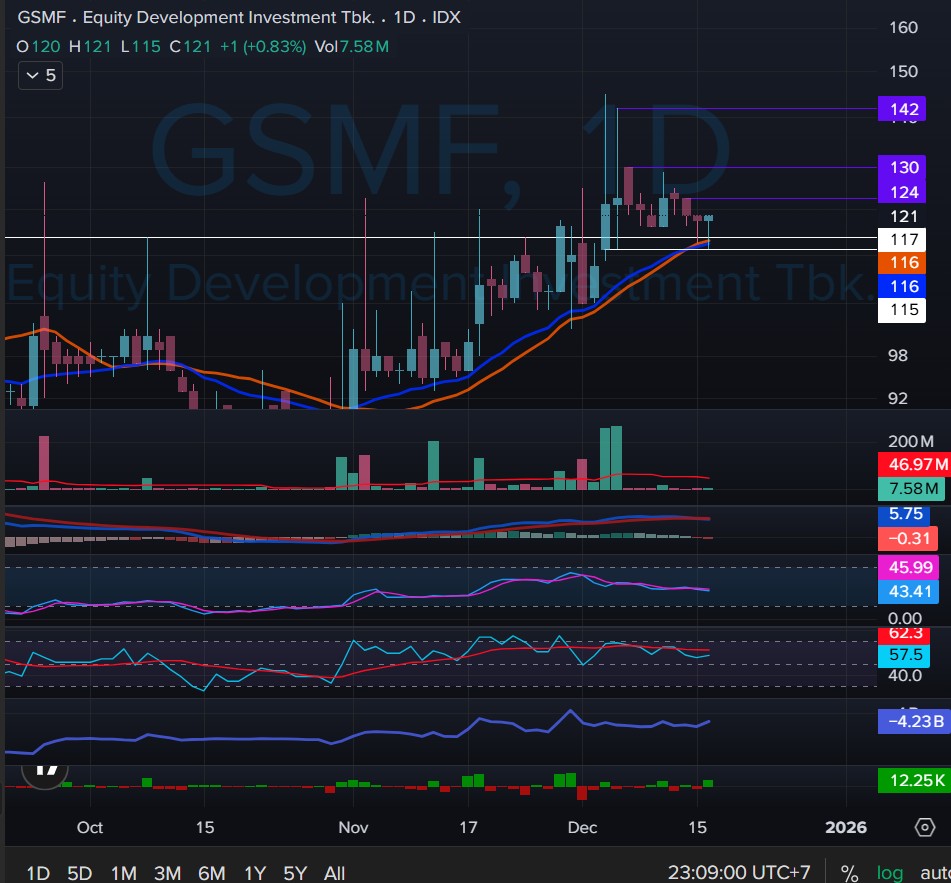The height and width of the screenshot is (883, 951).
Task: Click the 117 white price label
Action: (x=902, y=240)
